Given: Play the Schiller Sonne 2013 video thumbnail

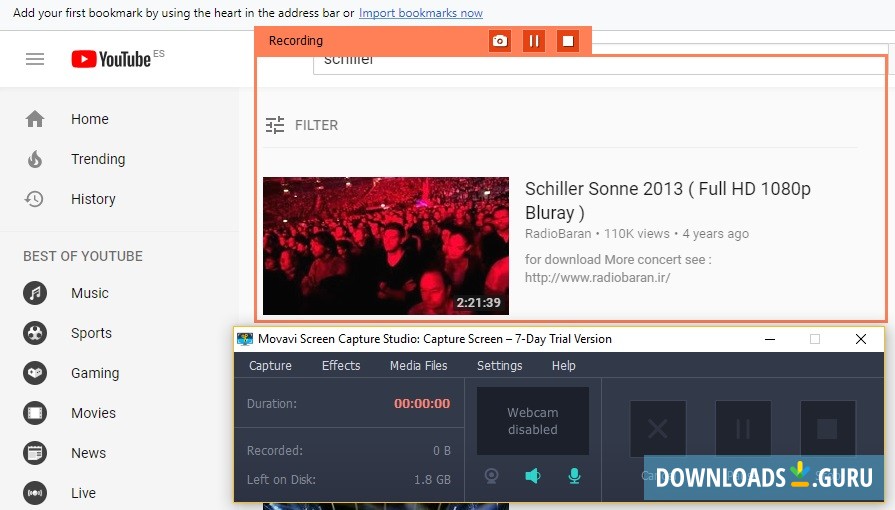Looking at the screenshot, I should click(x=386, y=246).
